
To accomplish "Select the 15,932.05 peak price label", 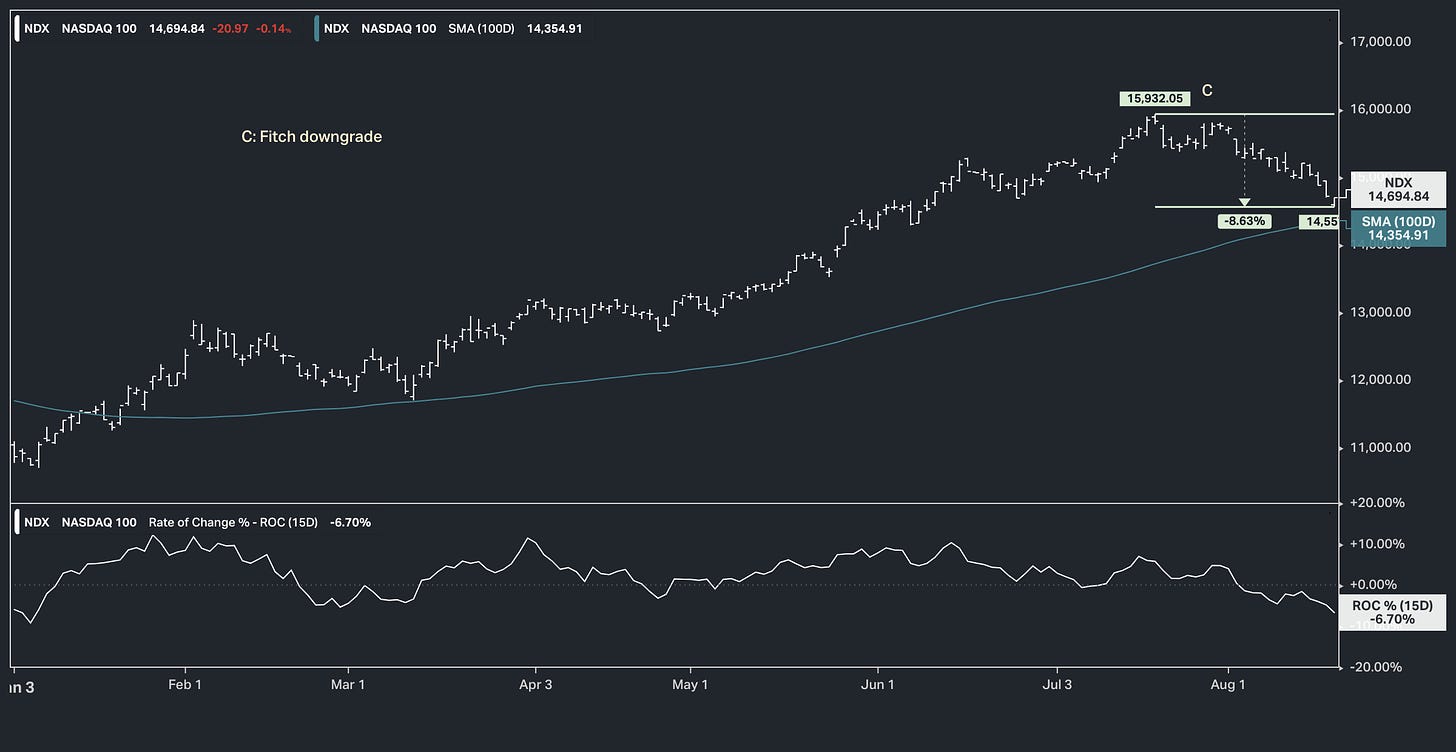I will pos(1155,99).
